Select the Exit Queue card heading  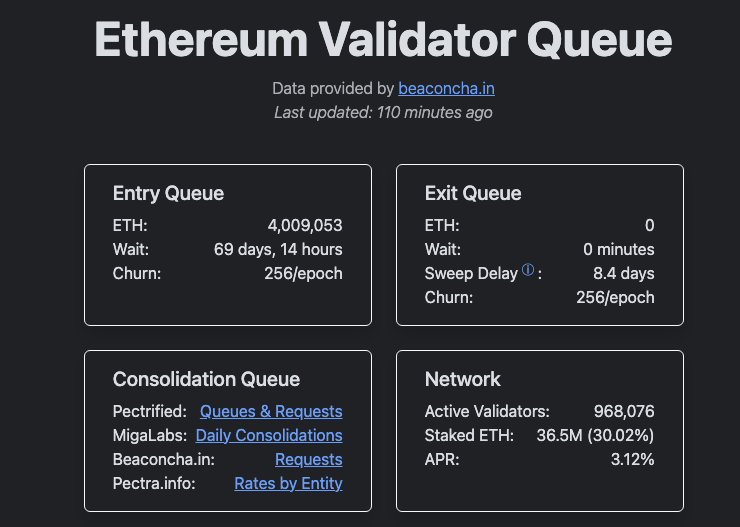pyautogui.click(x=473, y=193)
